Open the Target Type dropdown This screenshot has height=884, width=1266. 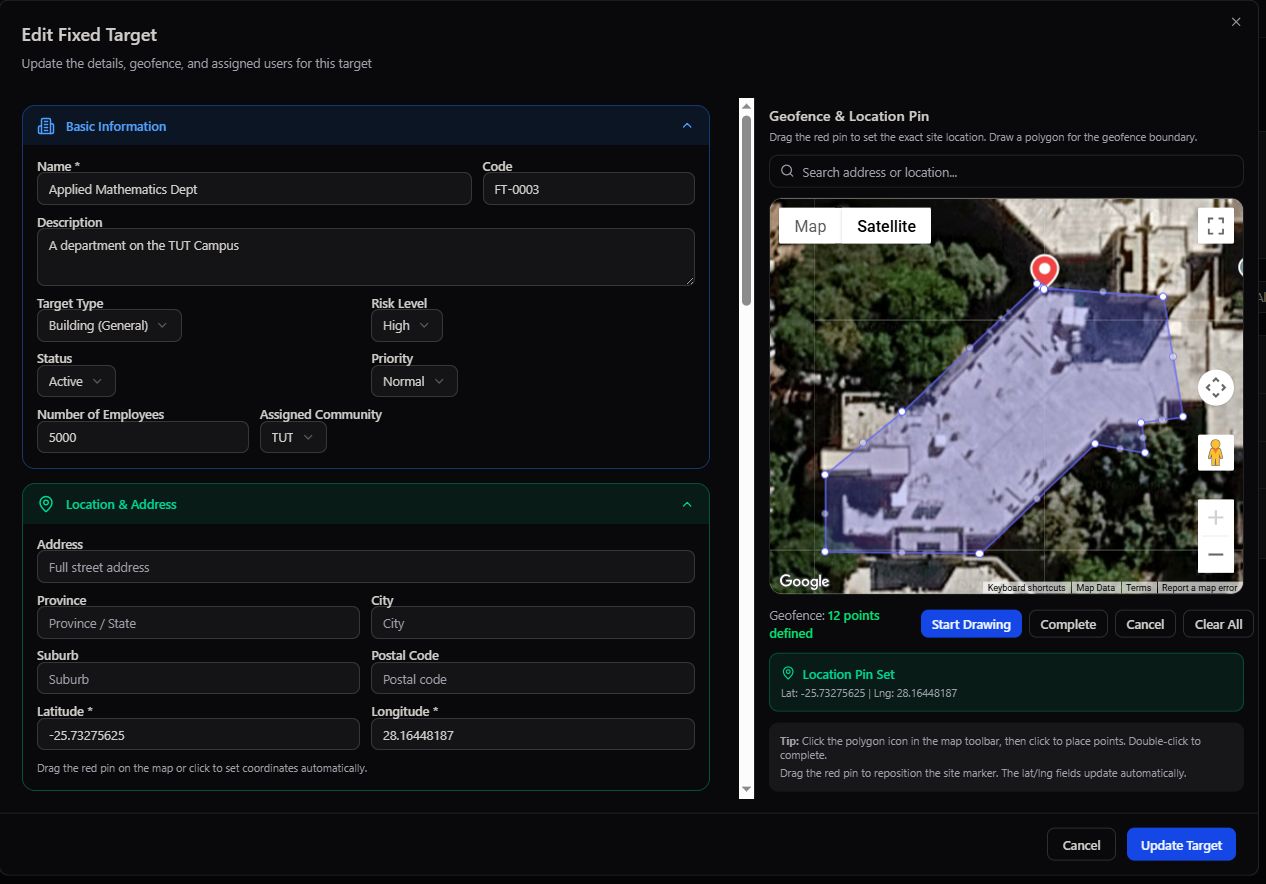(x=109, y=326)
